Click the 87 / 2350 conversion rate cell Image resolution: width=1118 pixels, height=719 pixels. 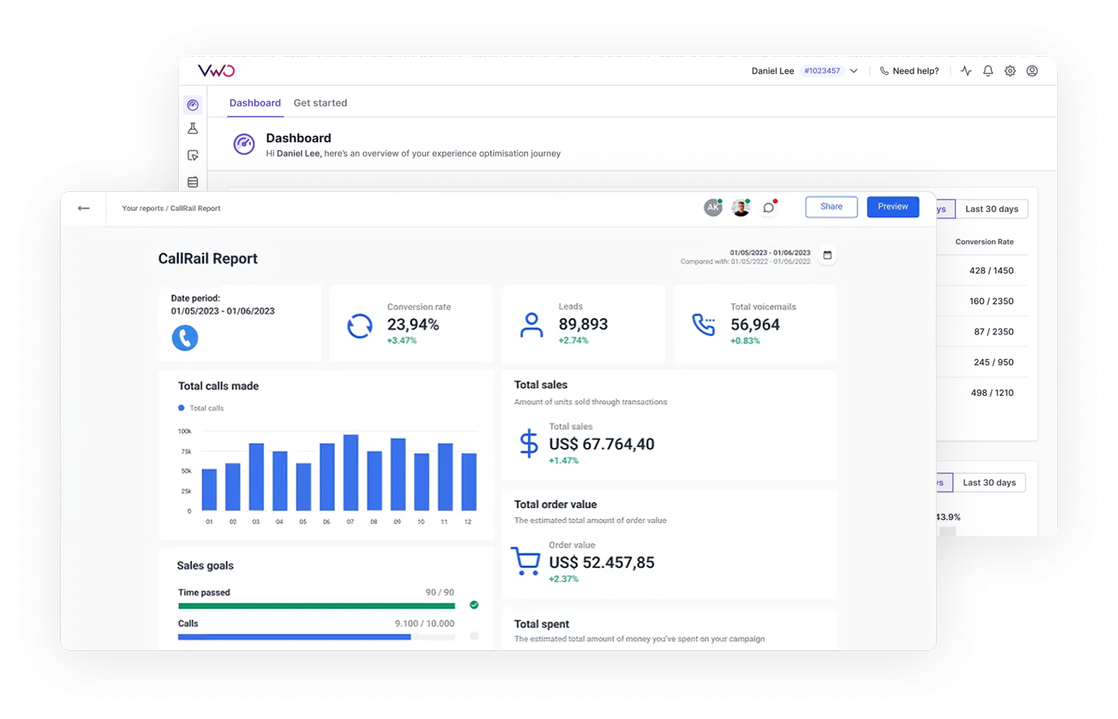(x=993, y=332)
